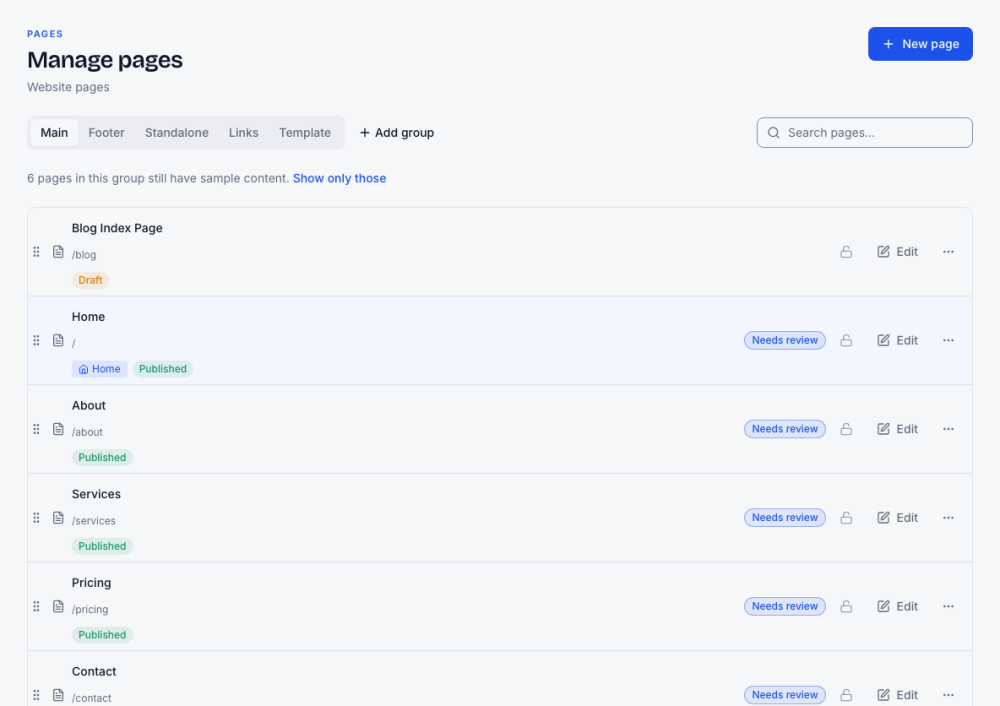Open the Links tab
This screenshot has height=706, width=1000.
coord(244,133)
